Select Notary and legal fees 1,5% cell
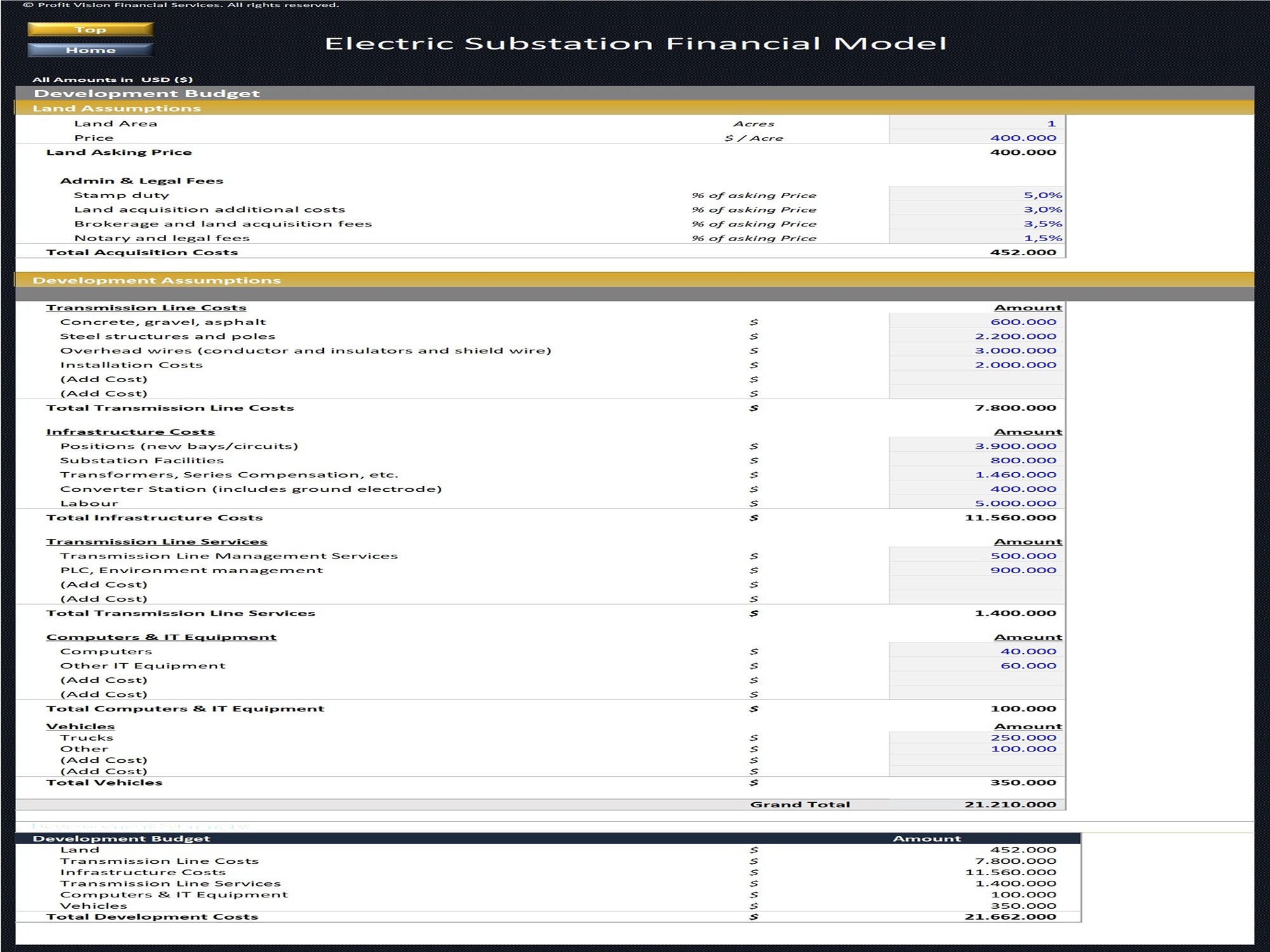Image resolution: width=1270 pixels, height=952 pixels. [x=977, y=238]
